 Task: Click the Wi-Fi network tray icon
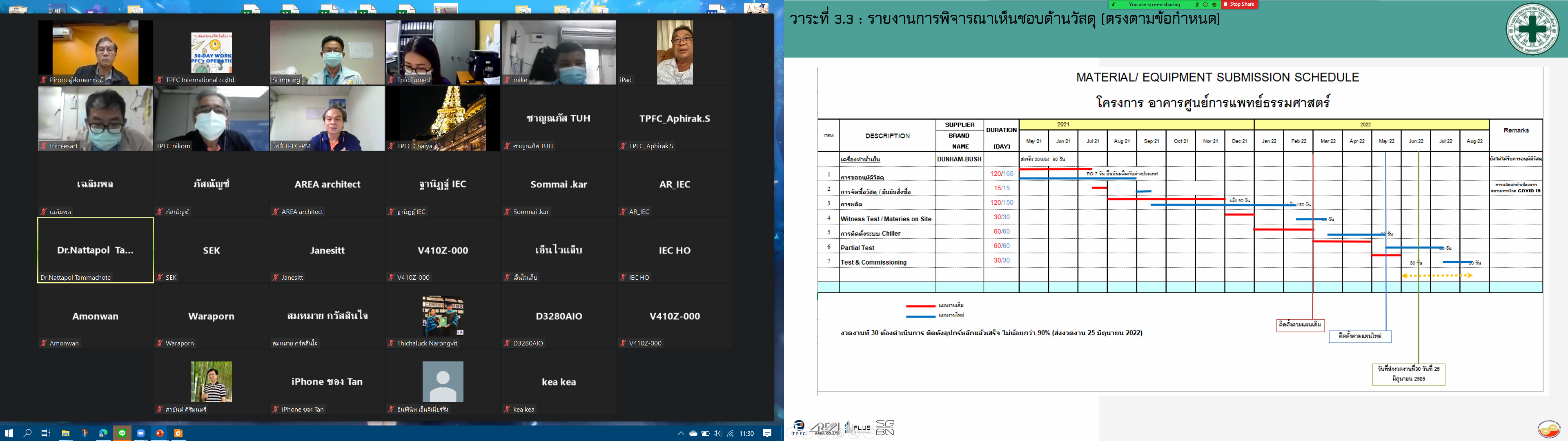[x=730, y=434]
